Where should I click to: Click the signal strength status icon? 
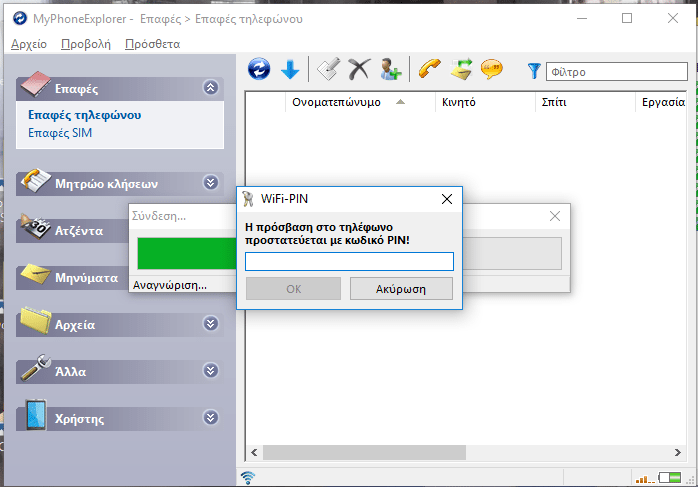click(x=645, y=479)
